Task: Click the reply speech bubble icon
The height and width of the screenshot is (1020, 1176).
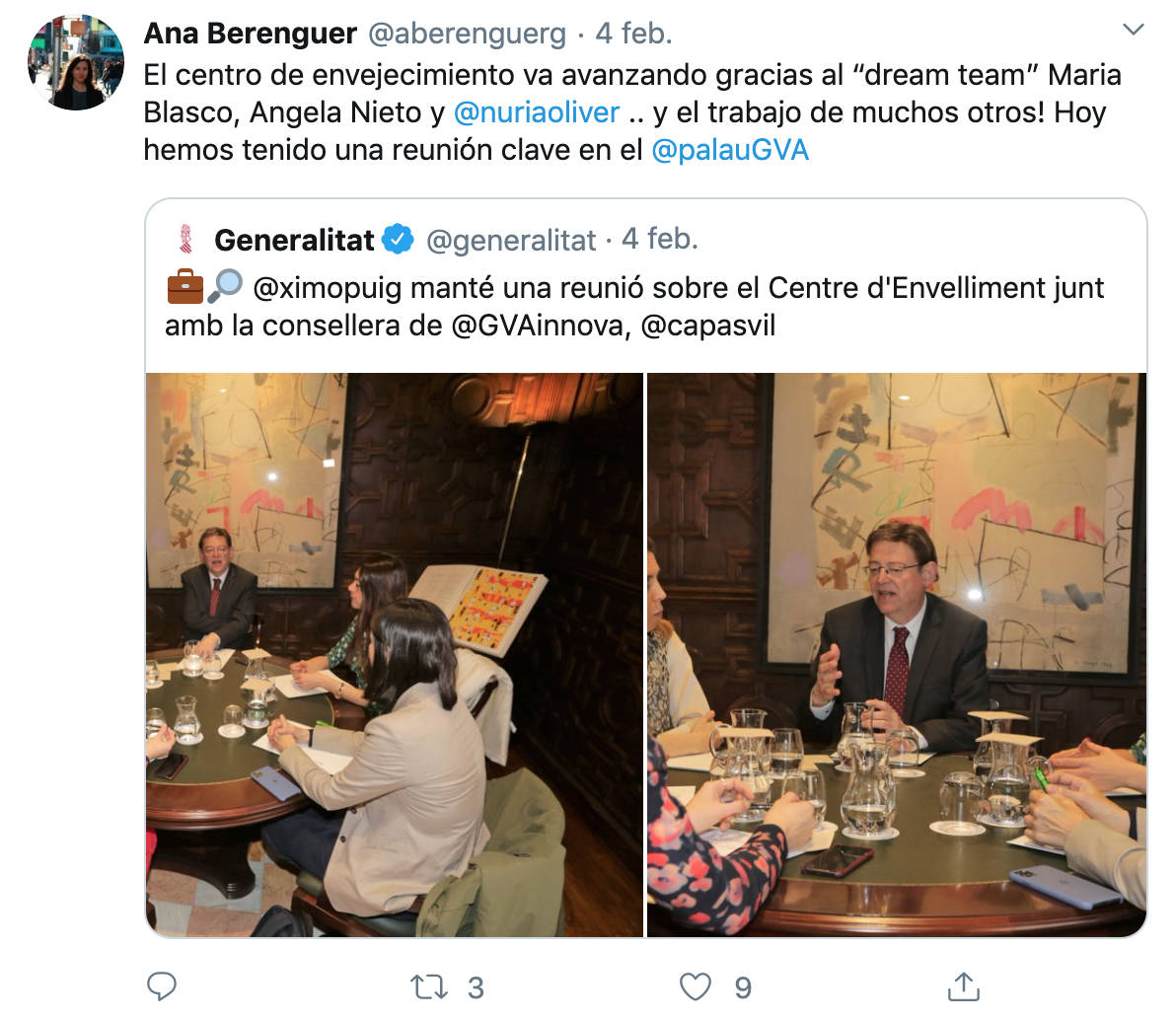Action: (161, 986)
